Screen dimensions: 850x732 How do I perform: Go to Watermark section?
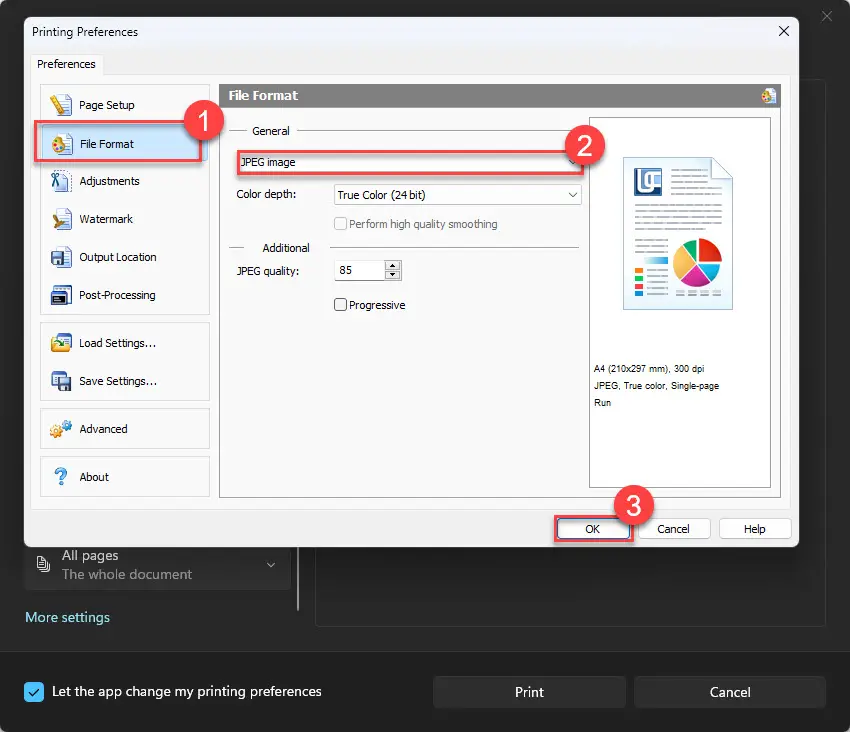click(x=106, y=219)
